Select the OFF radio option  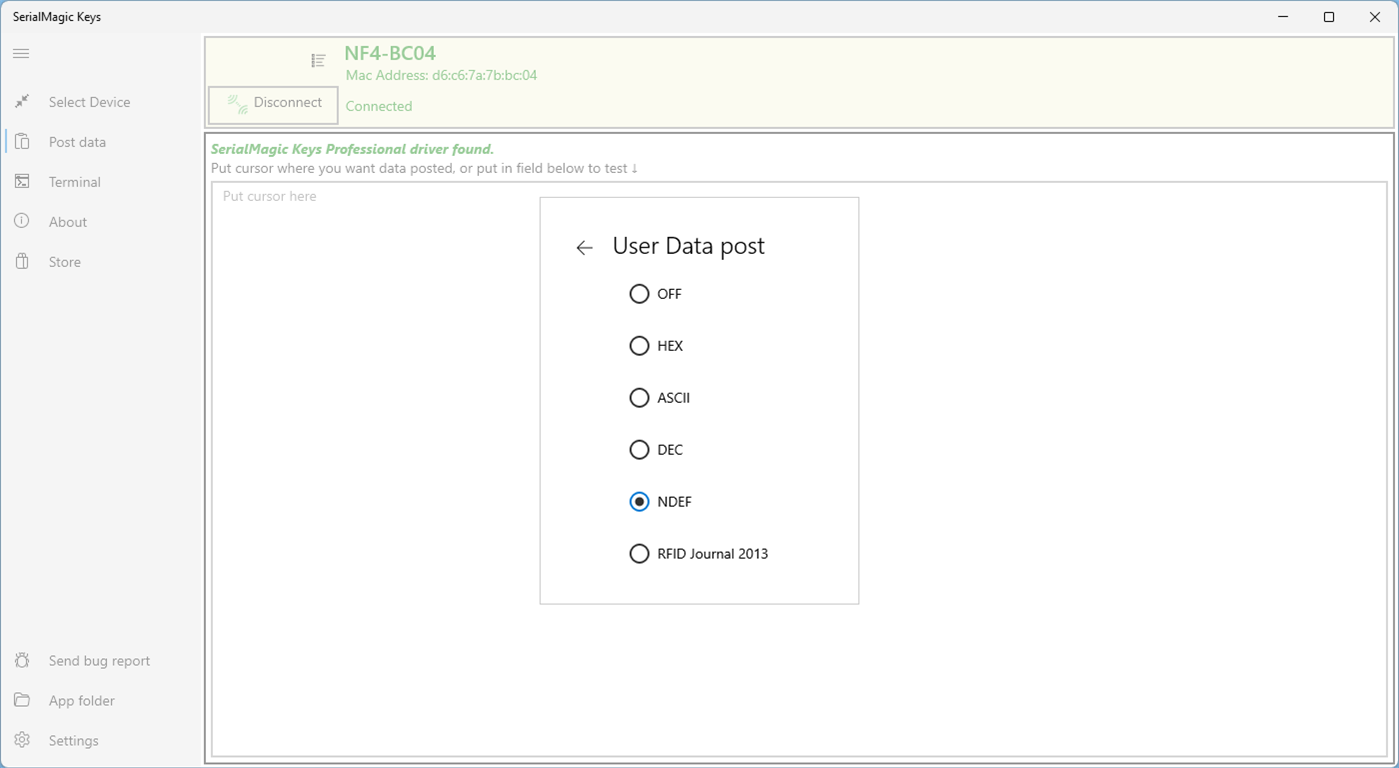[639, 294]
